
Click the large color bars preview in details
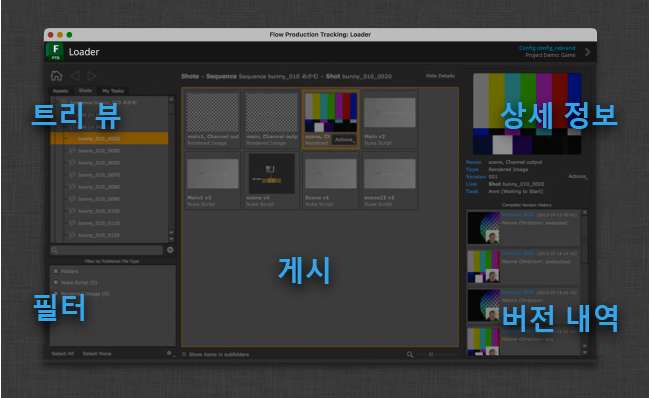(527, 114)
